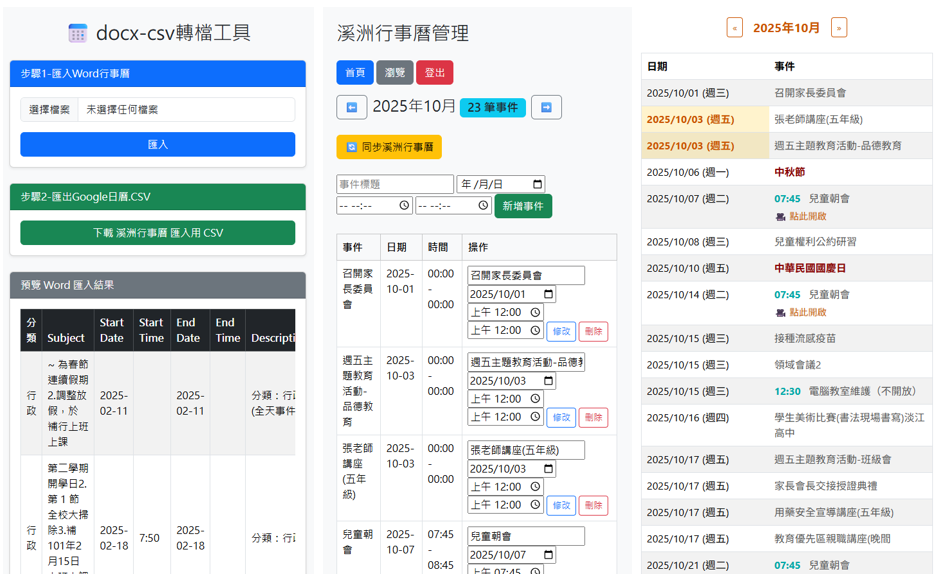Open calendar picker for 召開家長委員會 date field
This screenshot has height=584, width=943.
(547, 294)
